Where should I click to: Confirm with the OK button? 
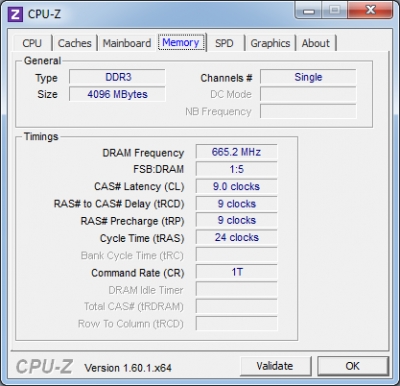tap(353, 366)
